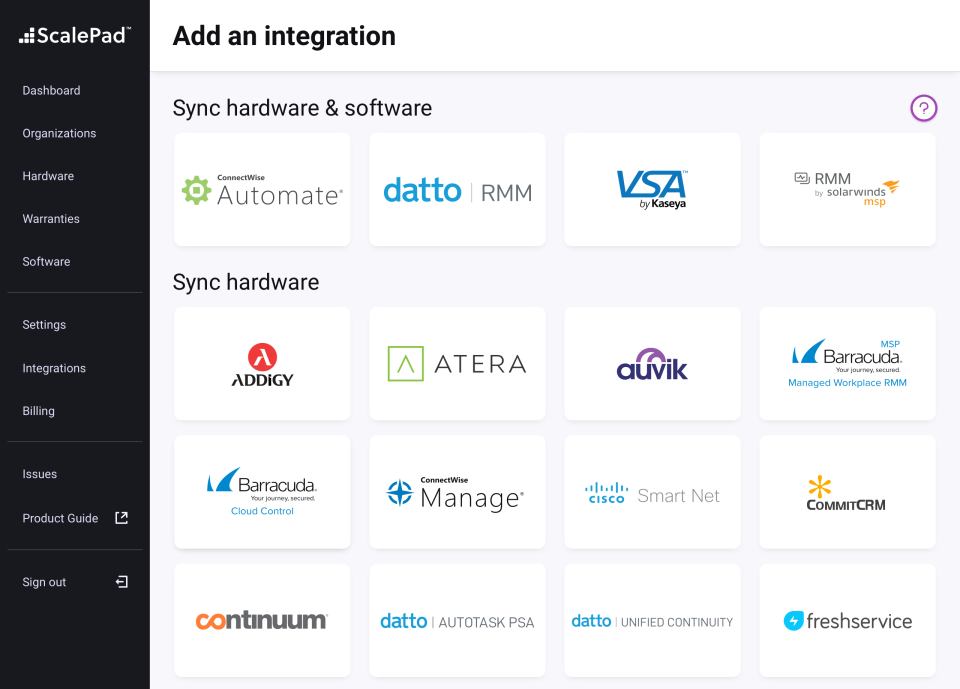Select the Freshservice integration card

point(847,621)
